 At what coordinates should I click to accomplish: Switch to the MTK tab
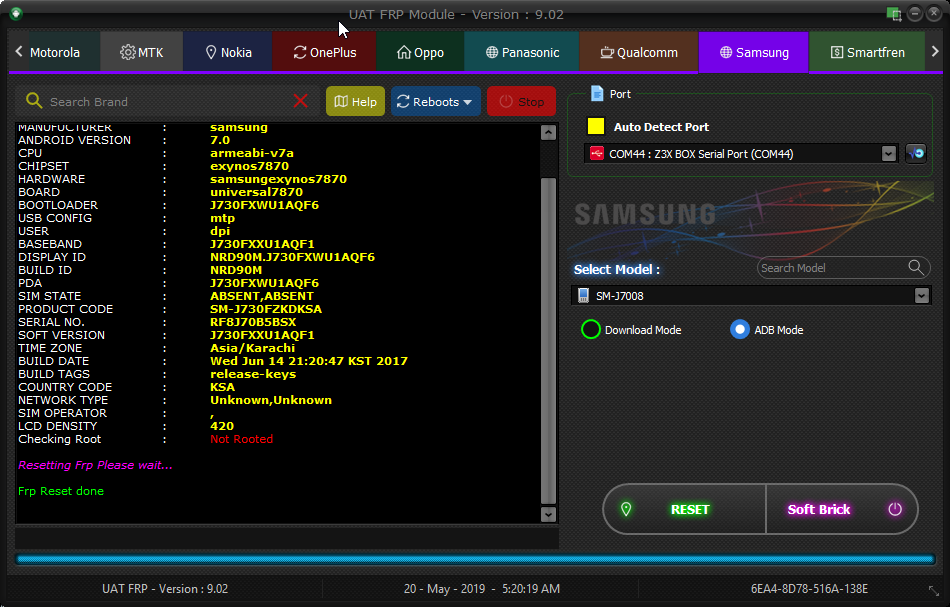[142, 53]
